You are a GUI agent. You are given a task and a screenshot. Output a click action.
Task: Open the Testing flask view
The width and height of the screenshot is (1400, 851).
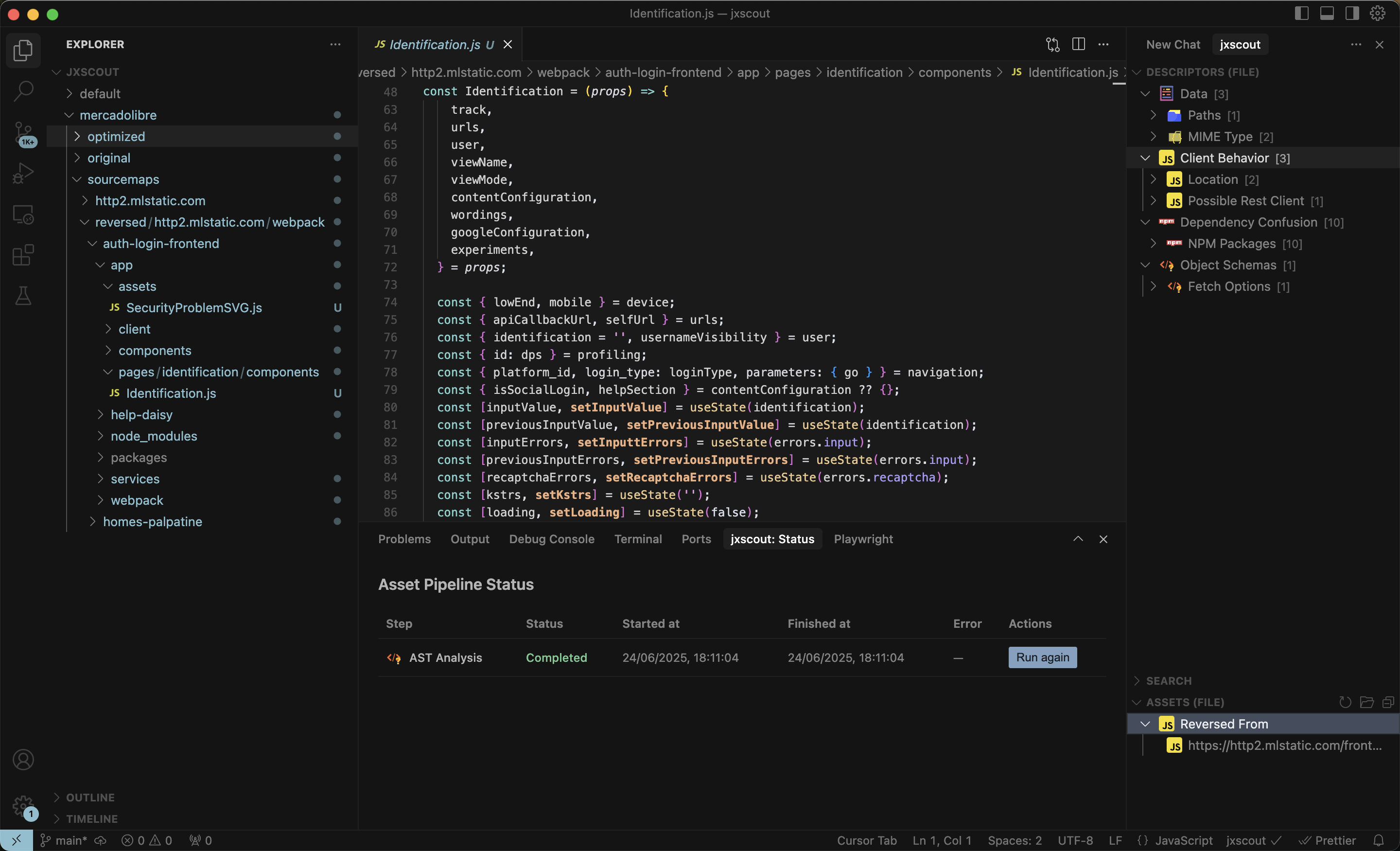(23, 296)
